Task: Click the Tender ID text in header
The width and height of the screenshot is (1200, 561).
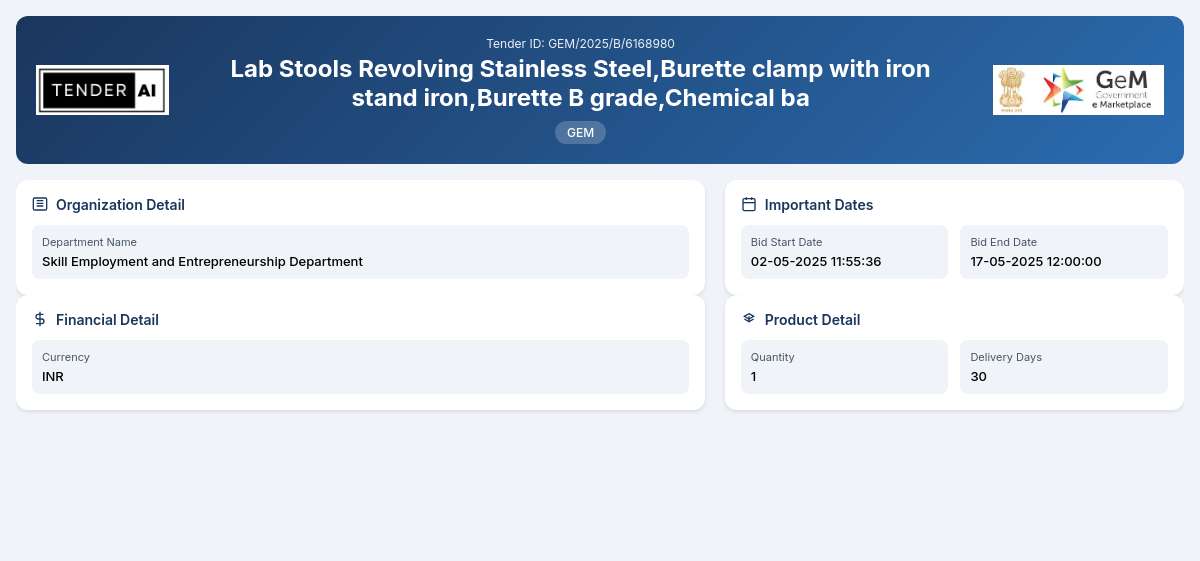Action: click(x=580, y=44)
